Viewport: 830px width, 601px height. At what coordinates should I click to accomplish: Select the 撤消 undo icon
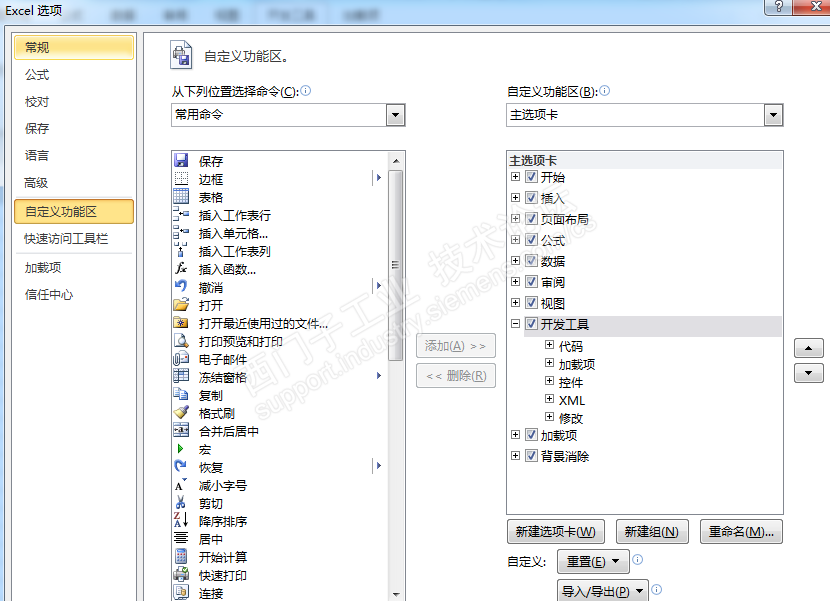point(181,286)
